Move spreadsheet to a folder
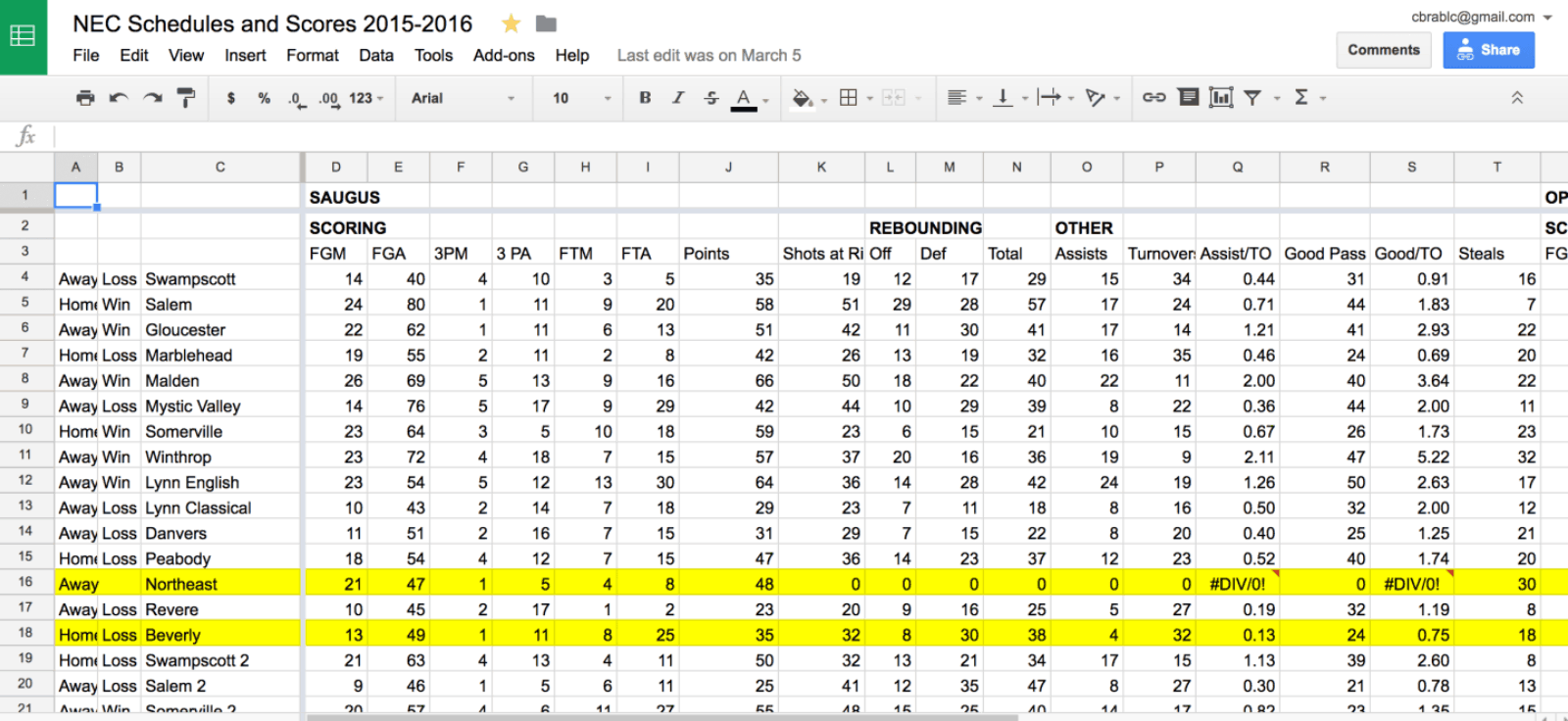The width and height of the screenshot is (1568, 721). [x=546, y=24]
